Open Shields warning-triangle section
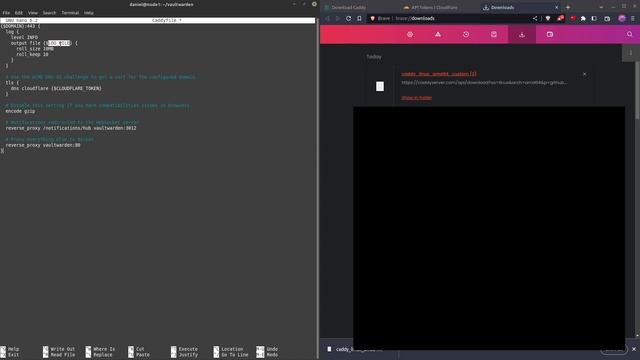 click(438, 34)
